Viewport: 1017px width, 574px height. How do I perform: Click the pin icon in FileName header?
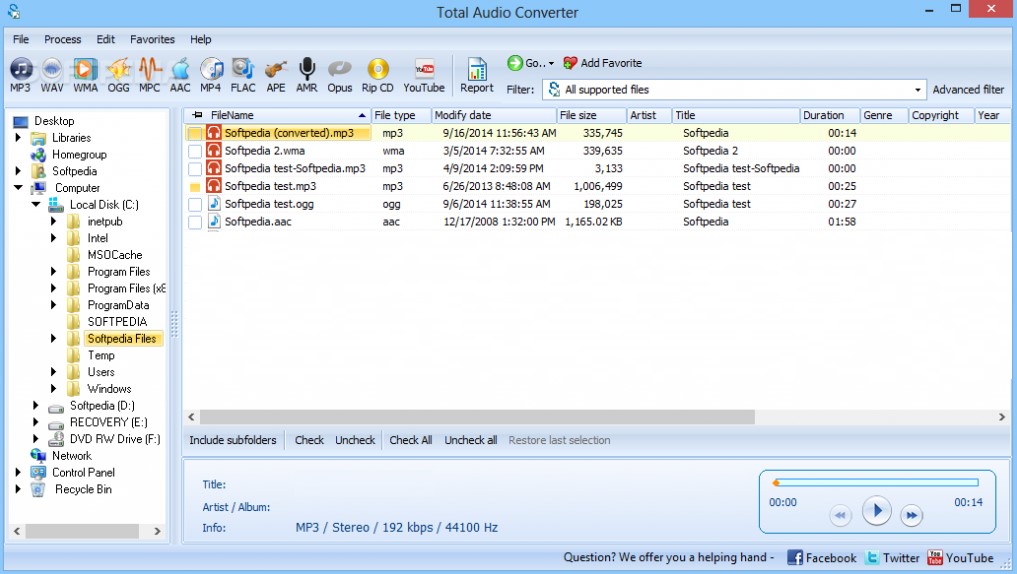197,115
